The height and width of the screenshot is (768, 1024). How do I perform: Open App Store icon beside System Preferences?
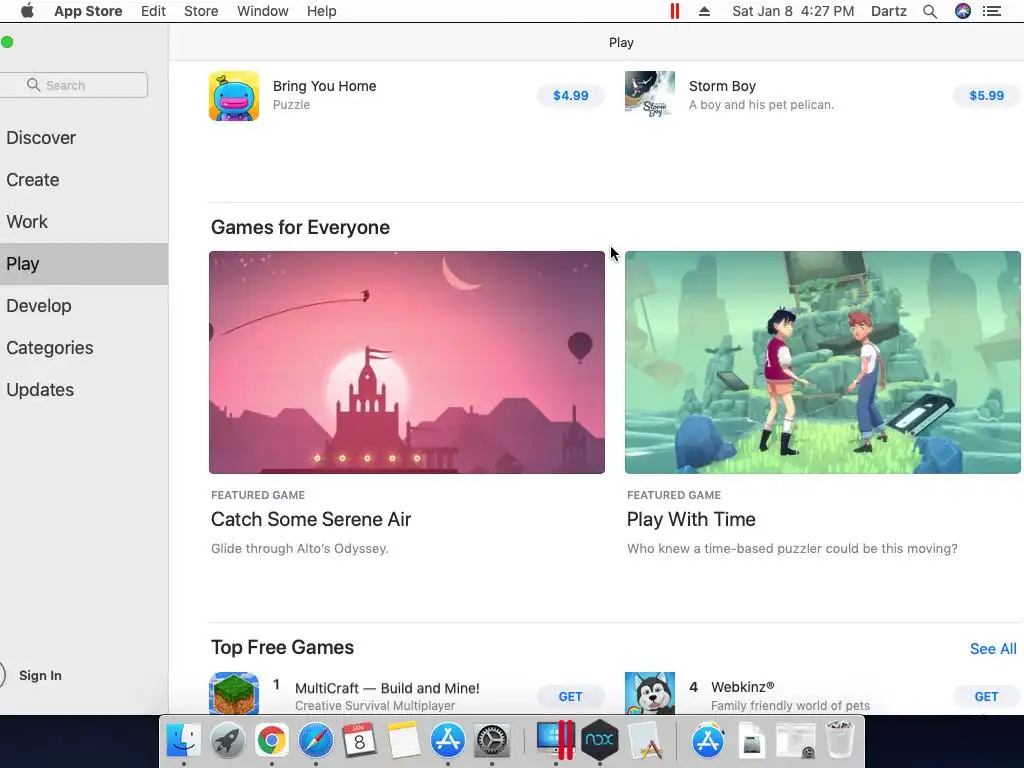pyautogui.click(x=447, y=741)
